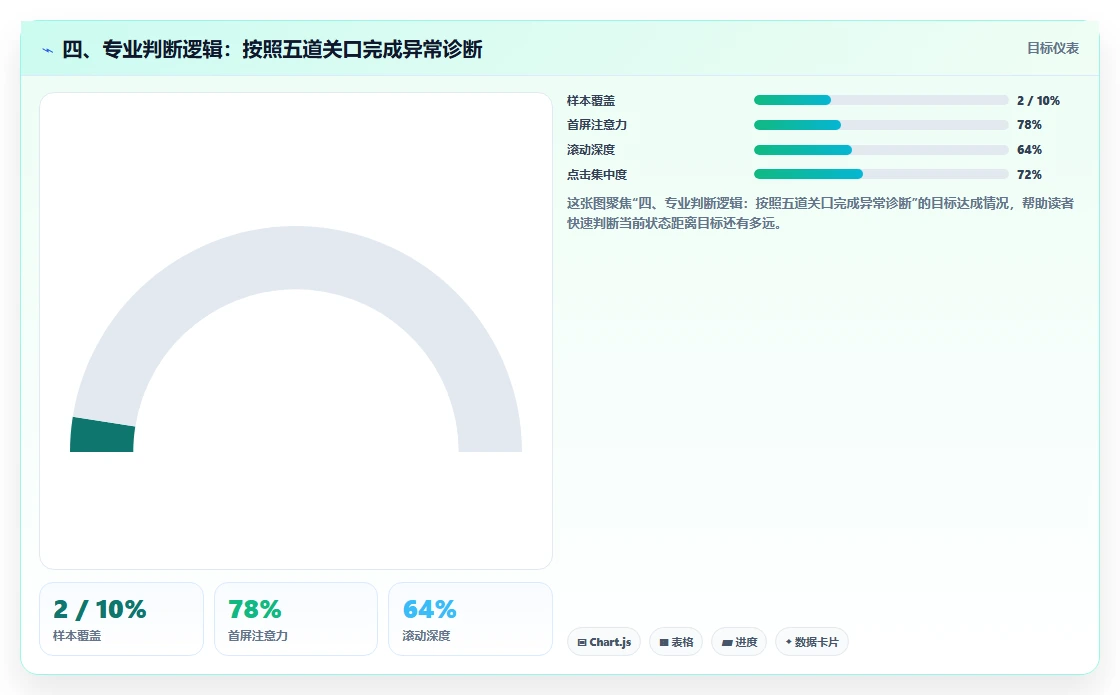The width and height of the screenshot is (1120, 695).
Task: Click the 样本覆盖 row label
Action: pyautogui.click(x=591, y=101)
